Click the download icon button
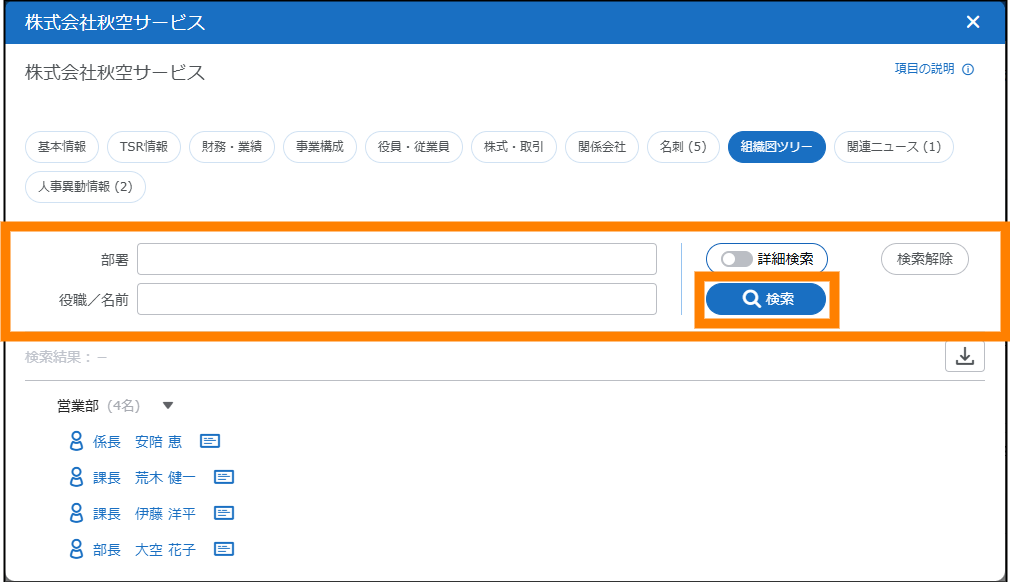The width and height of the screenshot is (1010, 582). [x=964, y=356]
